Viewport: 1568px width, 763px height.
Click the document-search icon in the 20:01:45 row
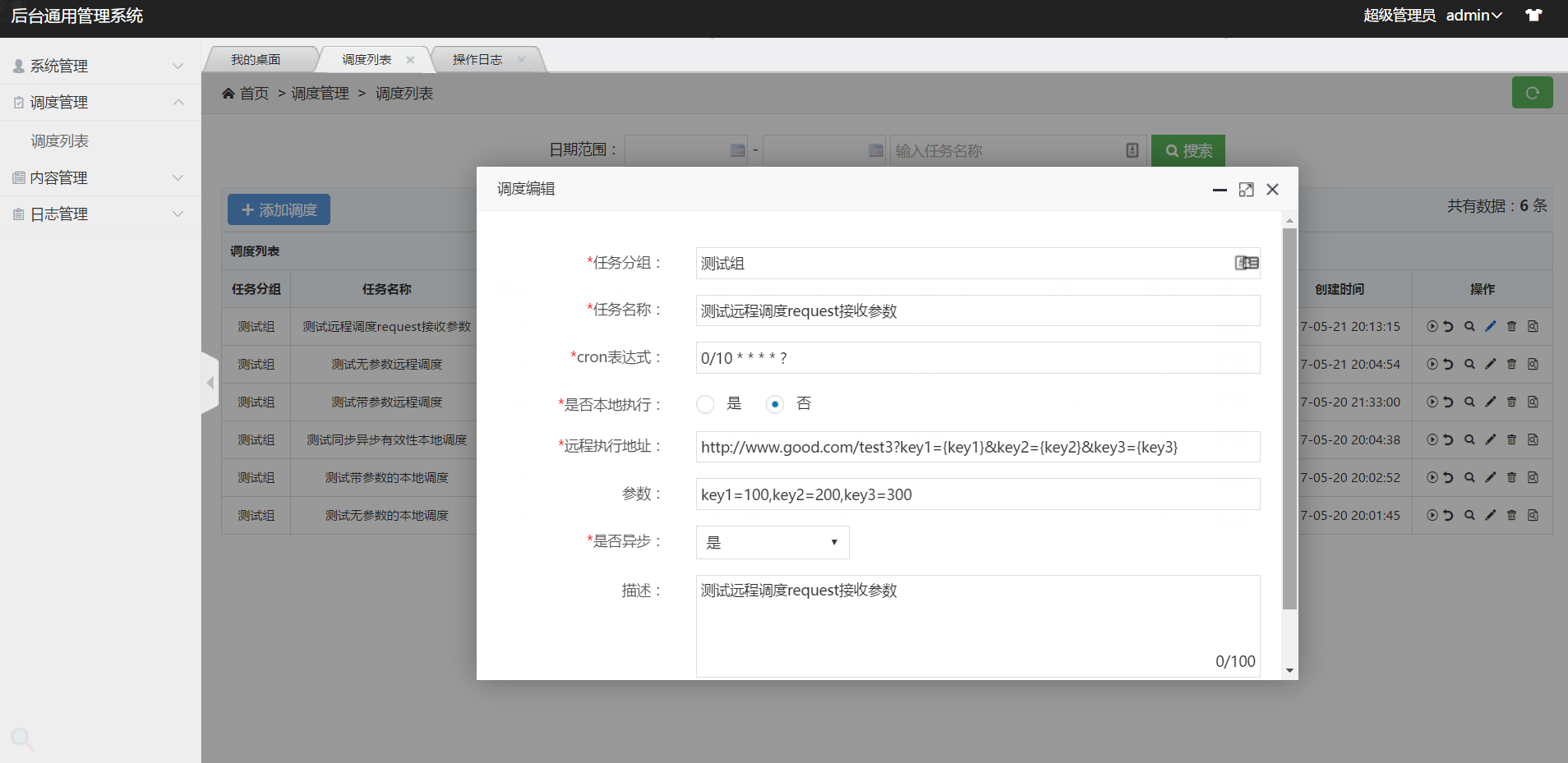1533,515
